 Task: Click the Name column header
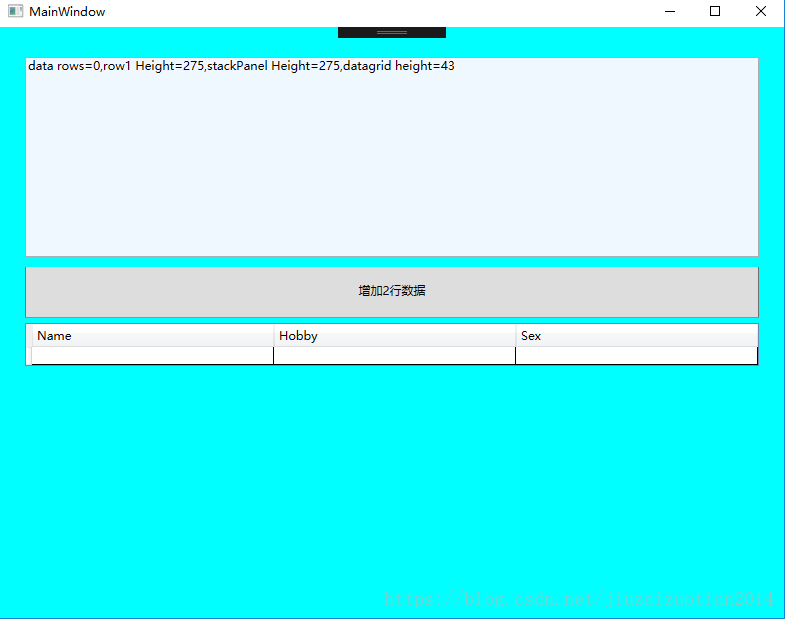pyautogui.click(x=153, y=336)
